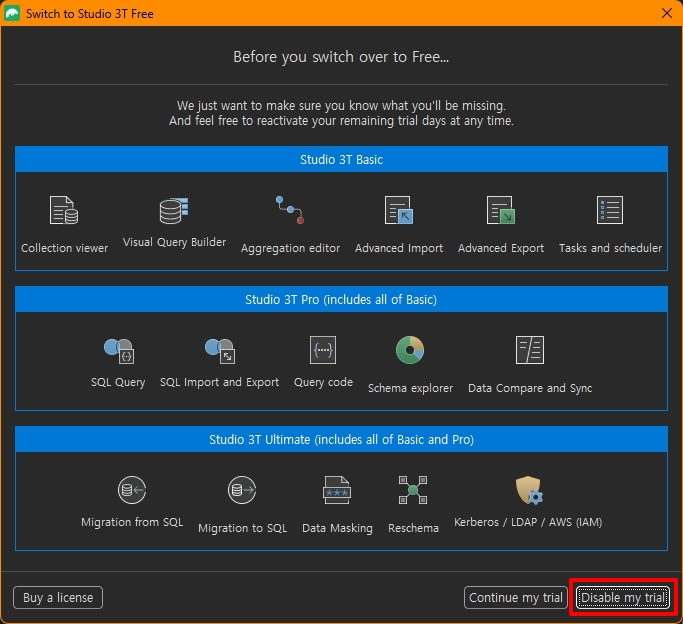This screenshot has height=624, width=683.
Task: Select the Data Compare and Sync icon
Action: 530,350
